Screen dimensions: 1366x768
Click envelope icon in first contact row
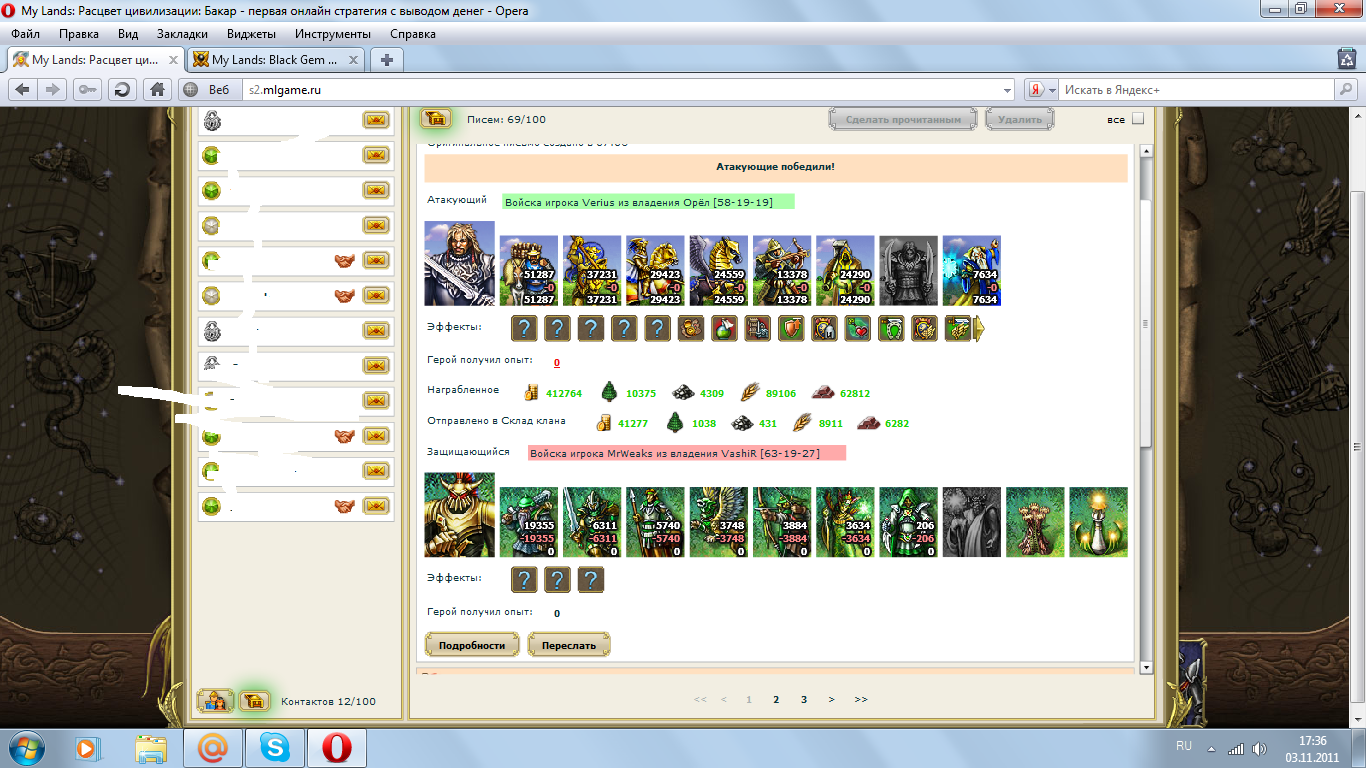click(x=375, y=121)
